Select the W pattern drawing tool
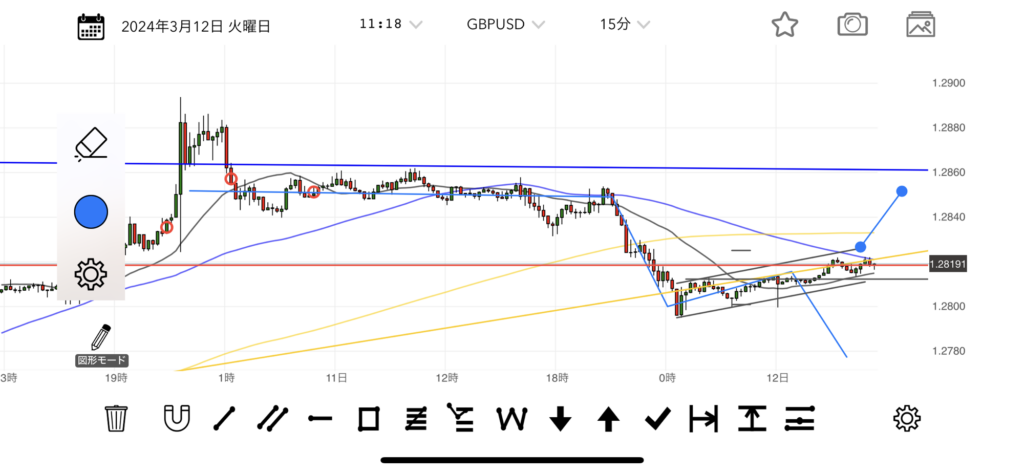This screenshot has height=473, width=1024. point(512,419)
